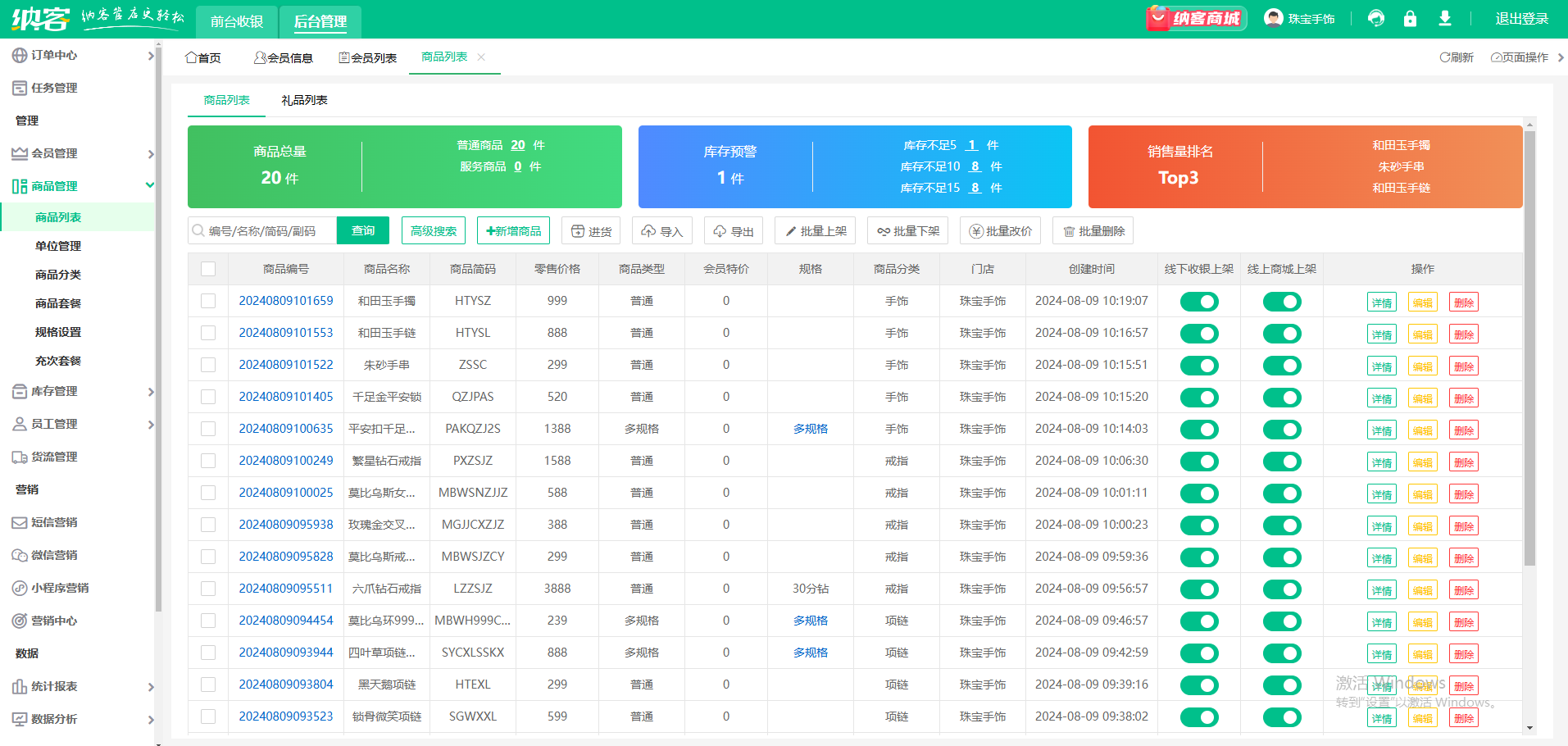Click the 商品管理 grid icon
Viewport: 1568px width, 746px height.
pyautogui.click(x=20, y=186)
